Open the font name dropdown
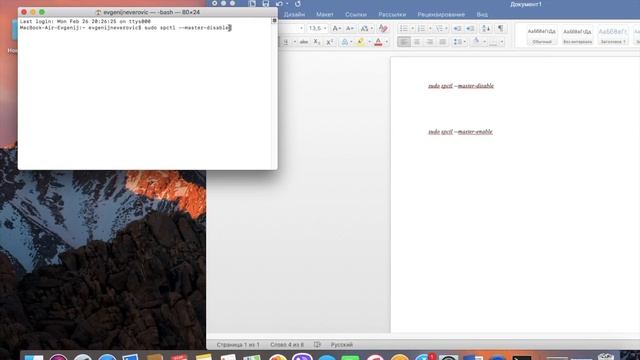The height and width of the screenshot is (360, 640). [302, 28]
